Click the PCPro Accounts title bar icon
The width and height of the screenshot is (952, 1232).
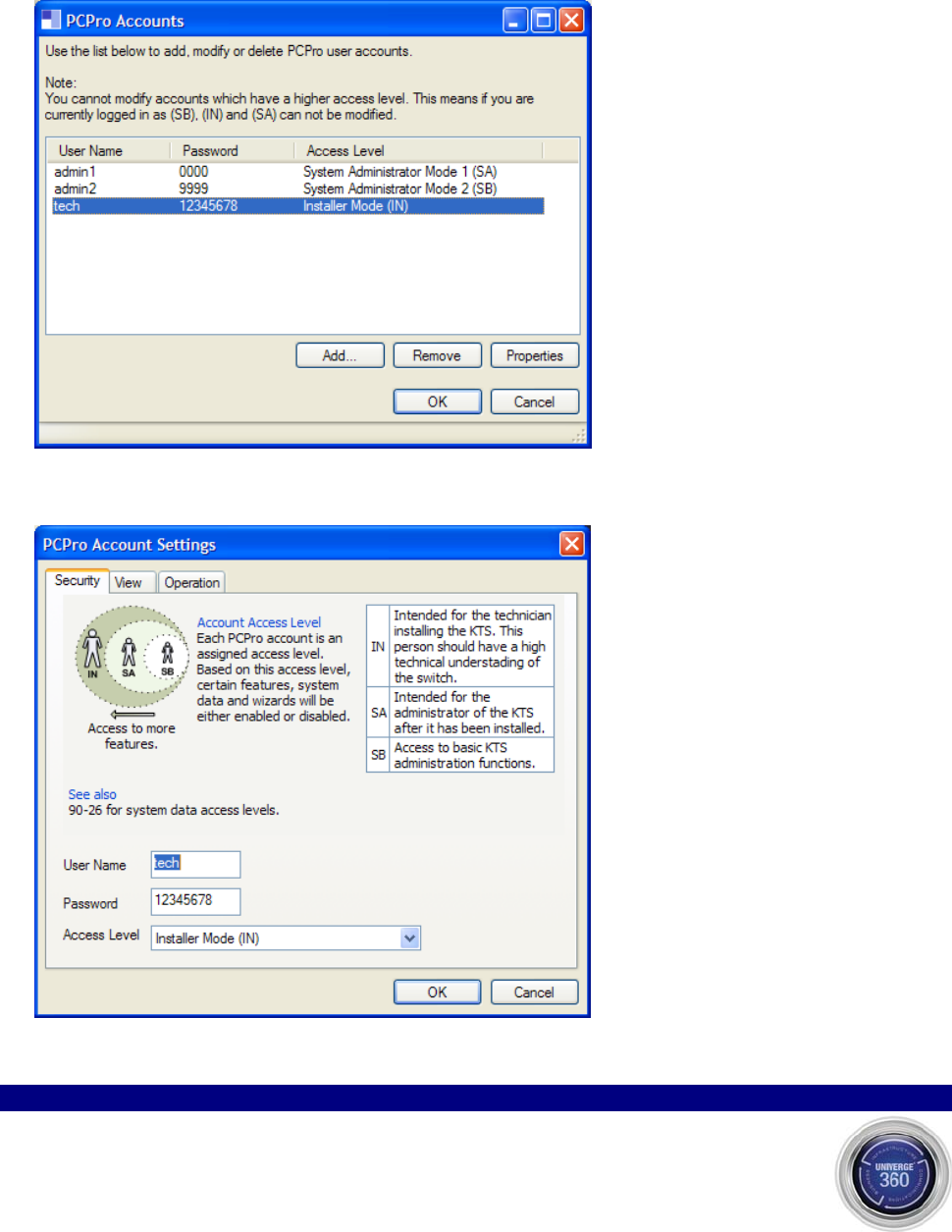51,20
